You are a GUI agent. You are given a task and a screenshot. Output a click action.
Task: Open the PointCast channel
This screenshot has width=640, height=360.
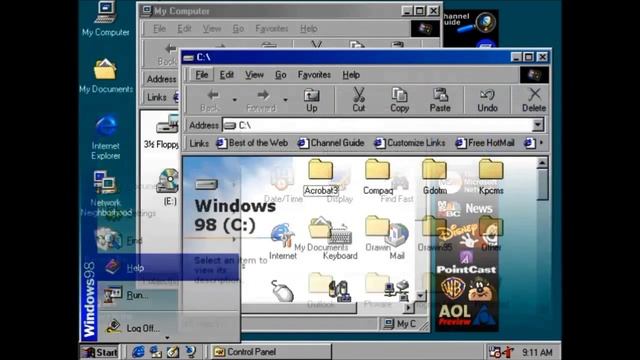coord(466,262)
